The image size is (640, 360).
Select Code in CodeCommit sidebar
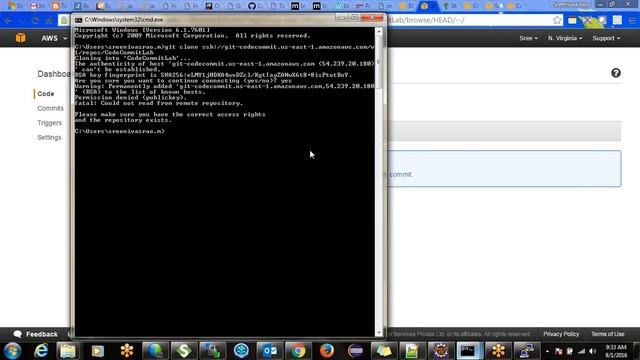tap(46, 93)
